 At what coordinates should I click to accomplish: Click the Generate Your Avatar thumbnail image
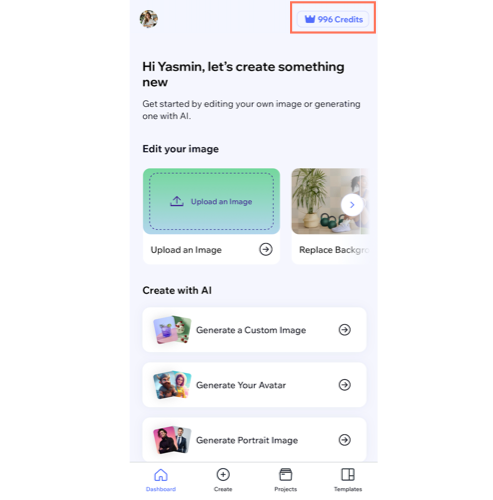click(x=172, y=385)
